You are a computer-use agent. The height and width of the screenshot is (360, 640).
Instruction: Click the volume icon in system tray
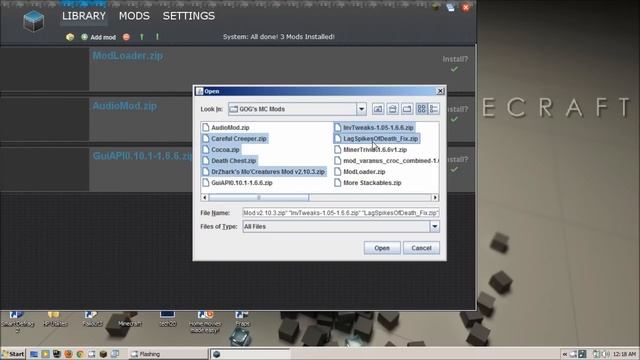(x=606, y=354)
